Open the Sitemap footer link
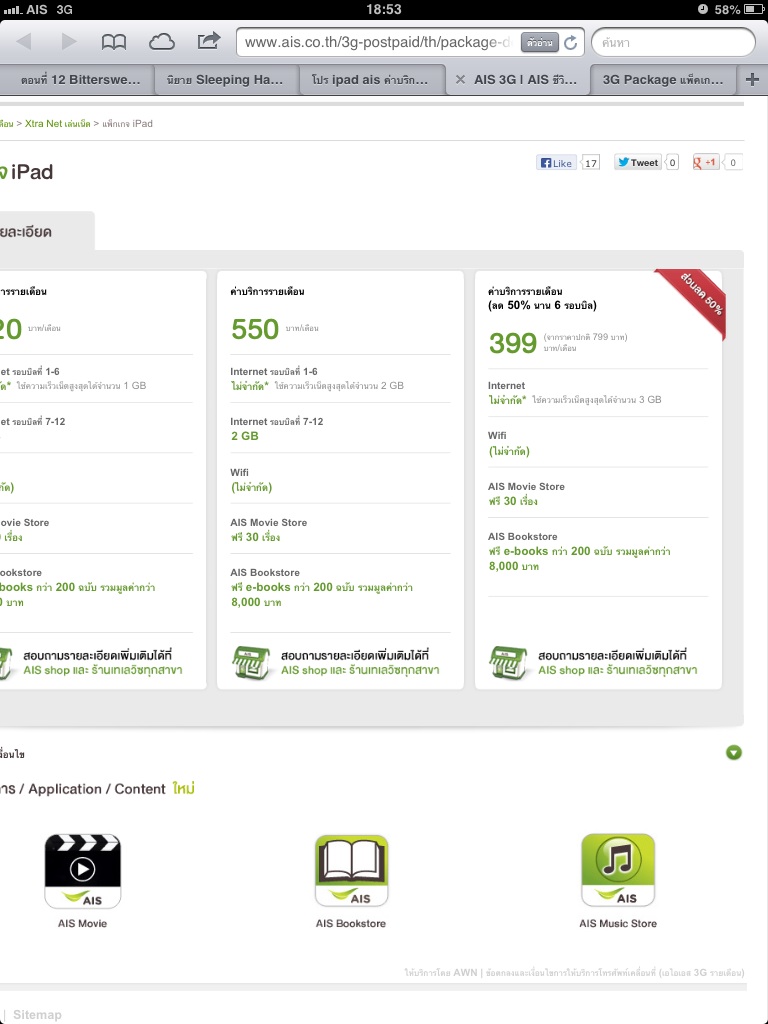 point(37,1014)
